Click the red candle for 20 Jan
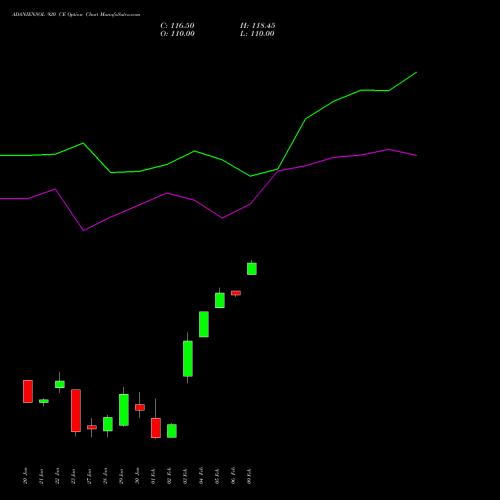The width and height of the screenshot is (500, 500). click(x=28, y=391)
